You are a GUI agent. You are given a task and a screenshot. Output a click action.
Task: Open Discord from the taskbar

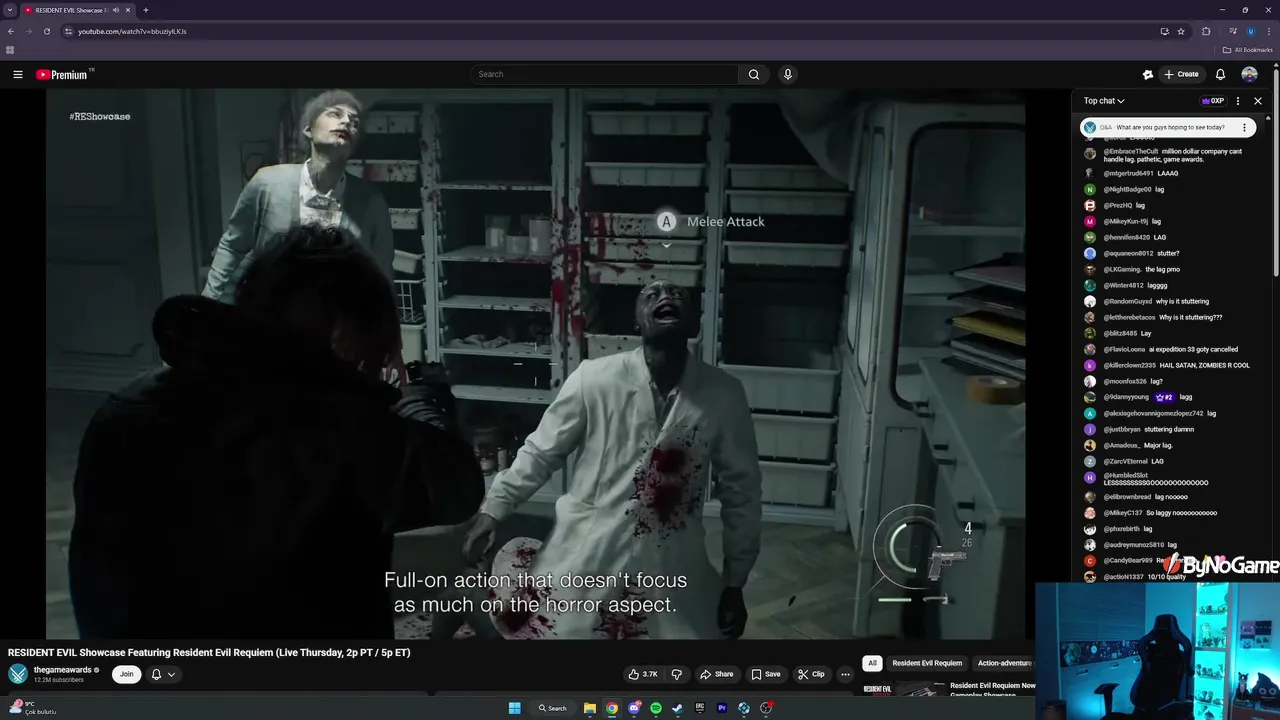point(634,708)
